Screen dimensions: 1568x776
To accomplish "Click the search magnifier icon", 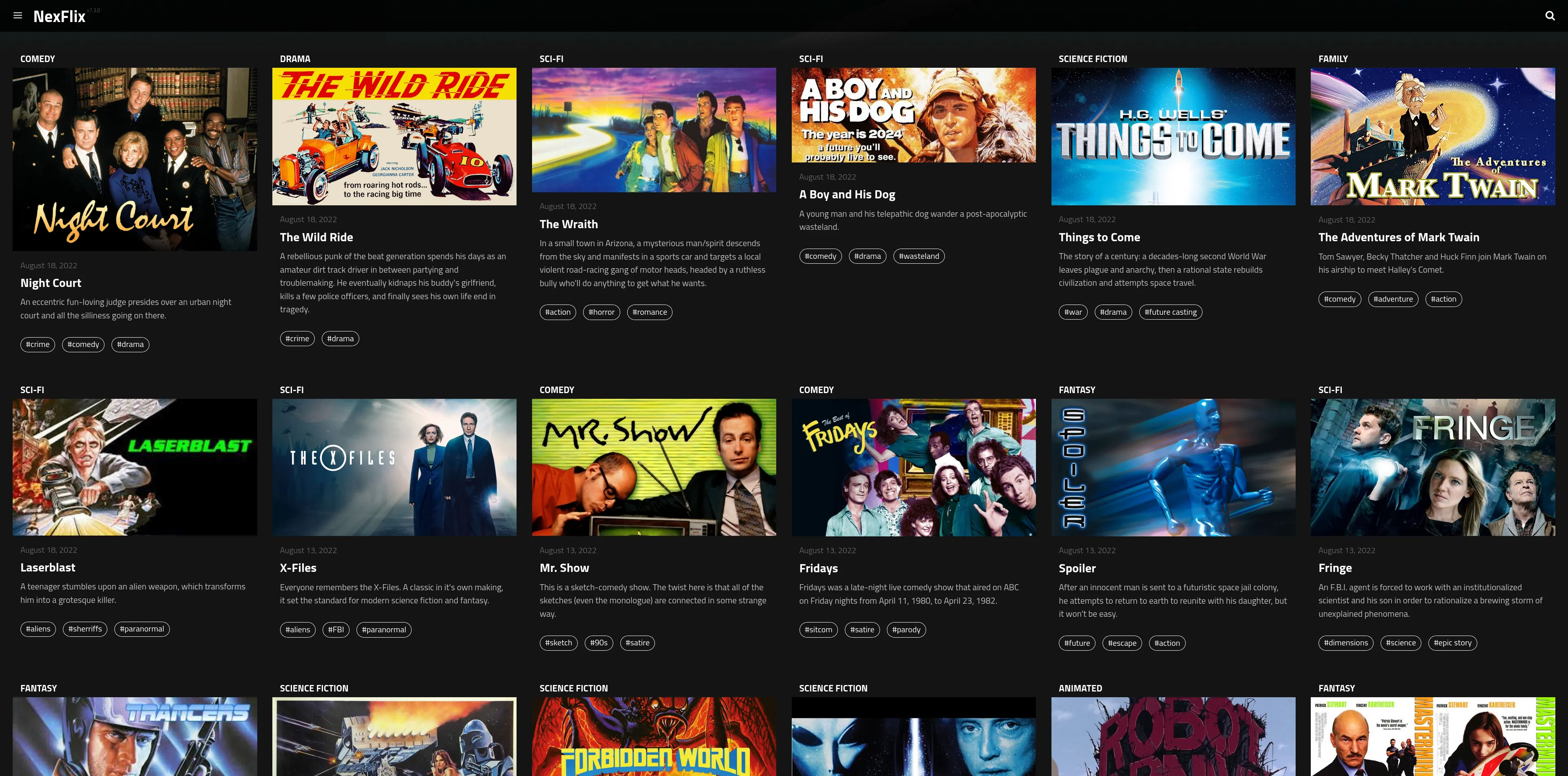I will click(1550, 16).
